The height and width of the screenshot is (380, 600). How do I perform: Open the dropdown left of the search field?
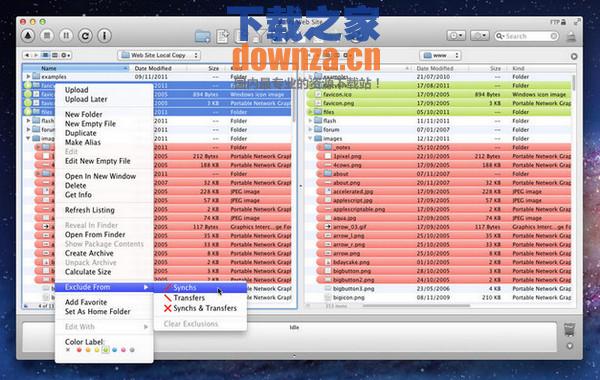(479, 36)
